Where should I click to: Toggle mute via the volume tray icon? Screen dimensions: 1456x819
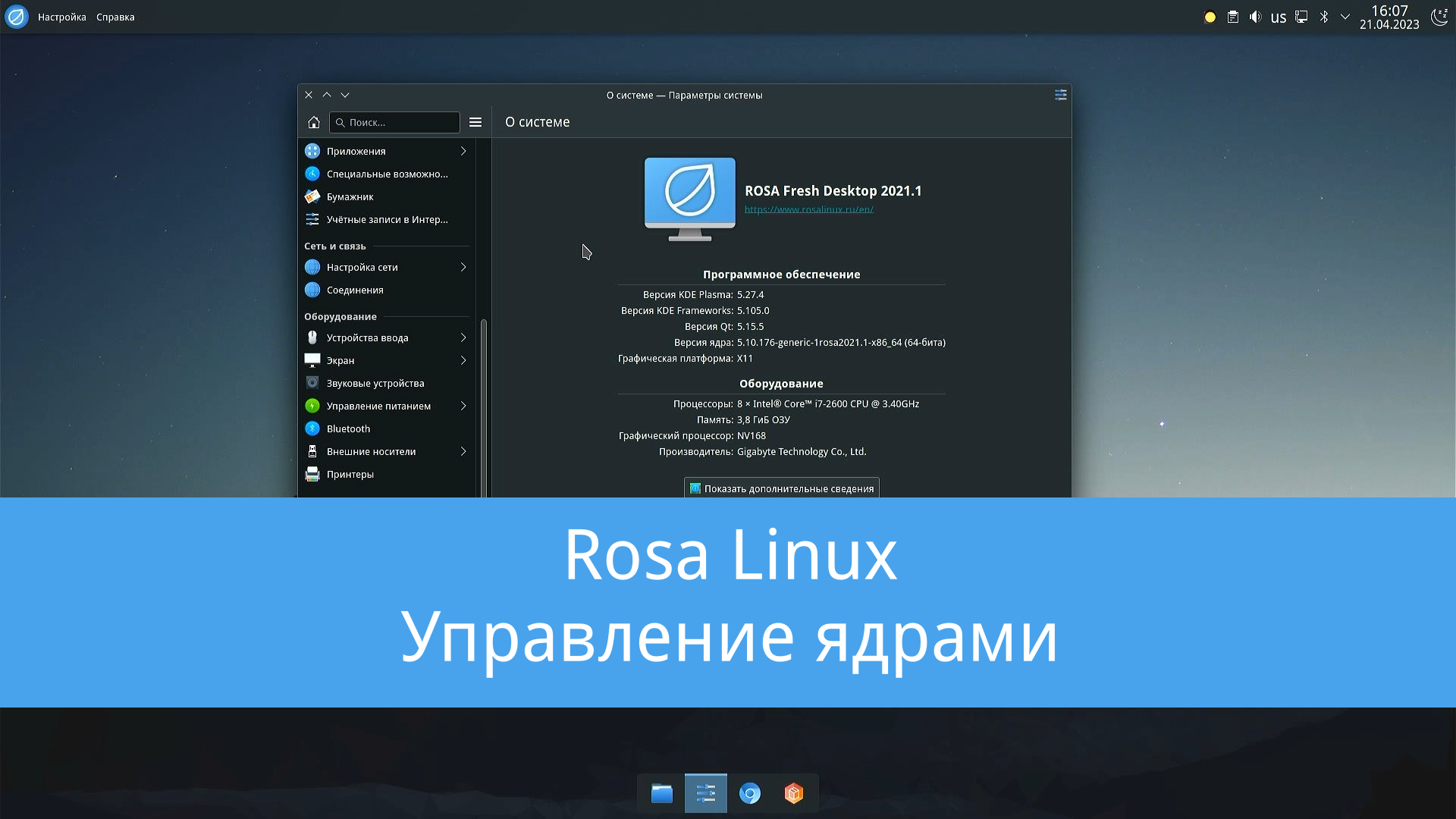tap(1255, 16)
